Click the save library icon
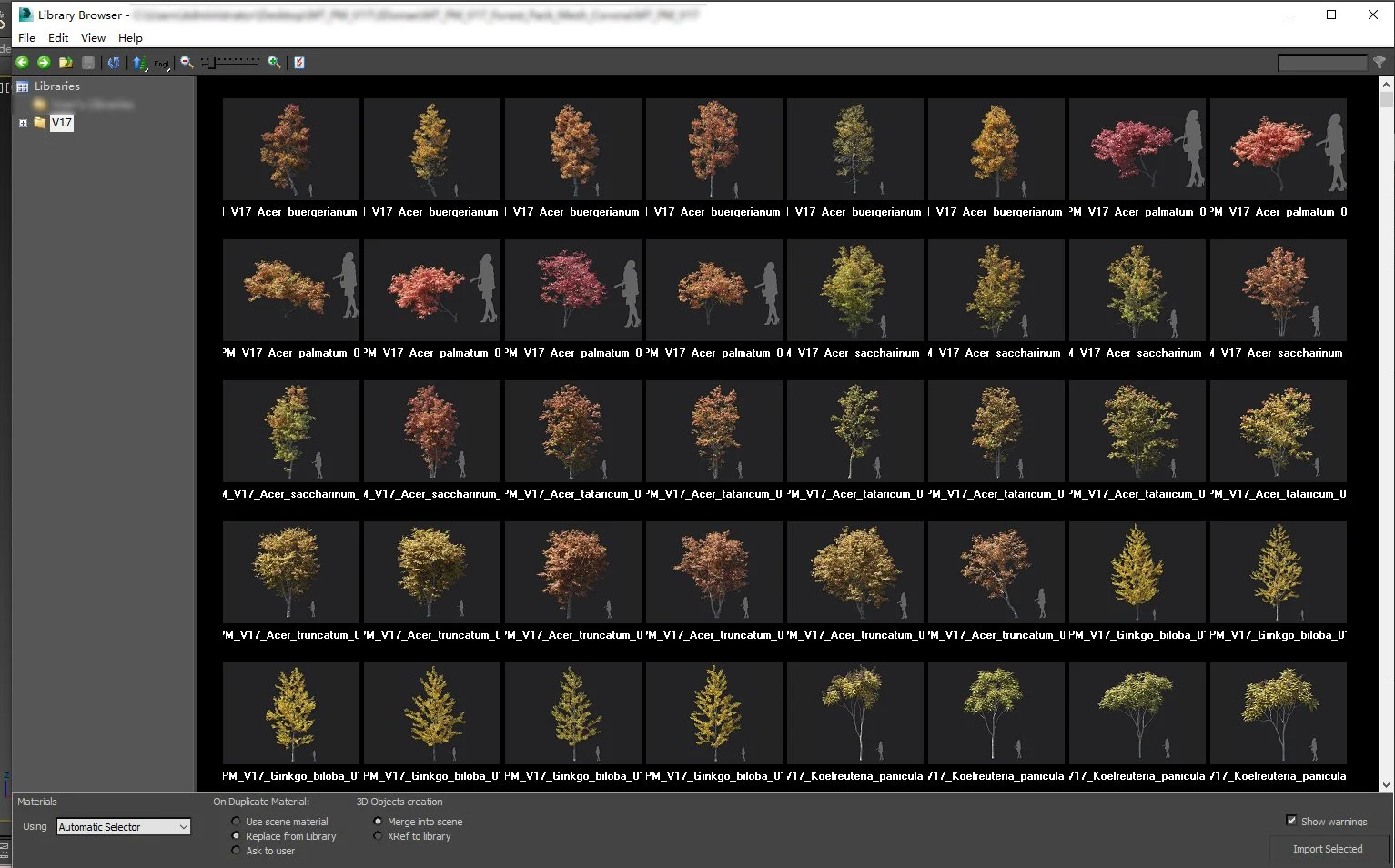 click(x=87, y=62)
